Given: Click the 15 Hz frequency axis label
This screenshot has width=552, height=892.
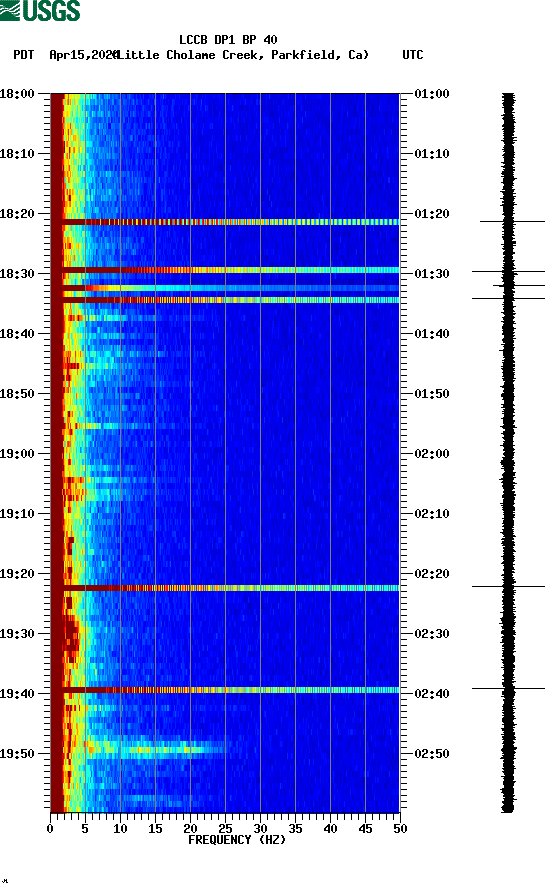Looking at the screenshot, I should point(155,829).
